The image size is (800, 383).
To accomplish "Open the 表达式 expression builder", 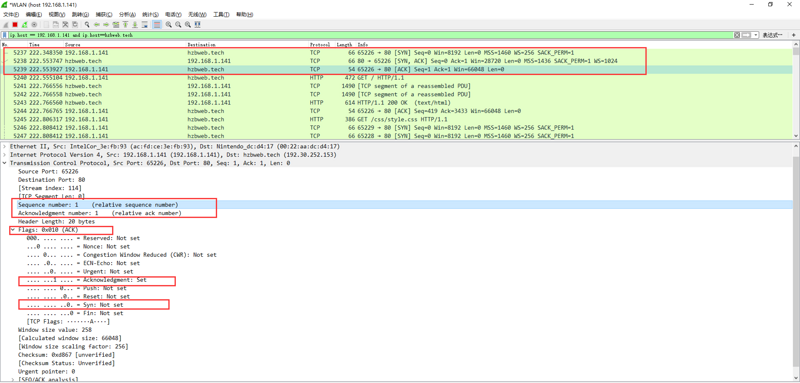I will click(x=772, y=35).
